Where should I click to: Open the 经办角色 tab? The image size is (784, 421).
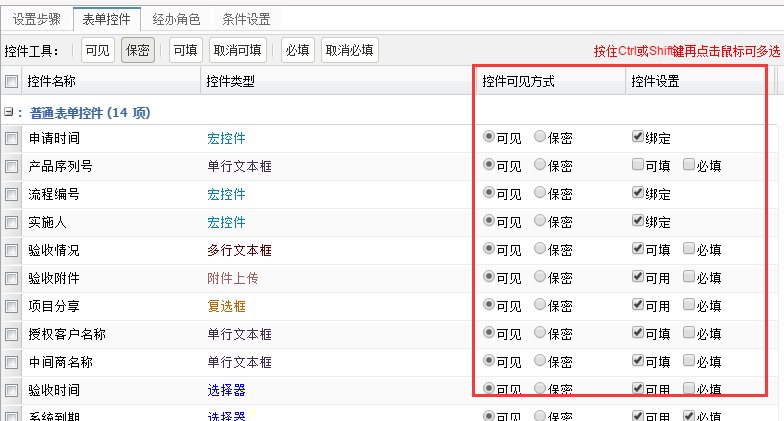pyautogui.click(x=176, y=18)
